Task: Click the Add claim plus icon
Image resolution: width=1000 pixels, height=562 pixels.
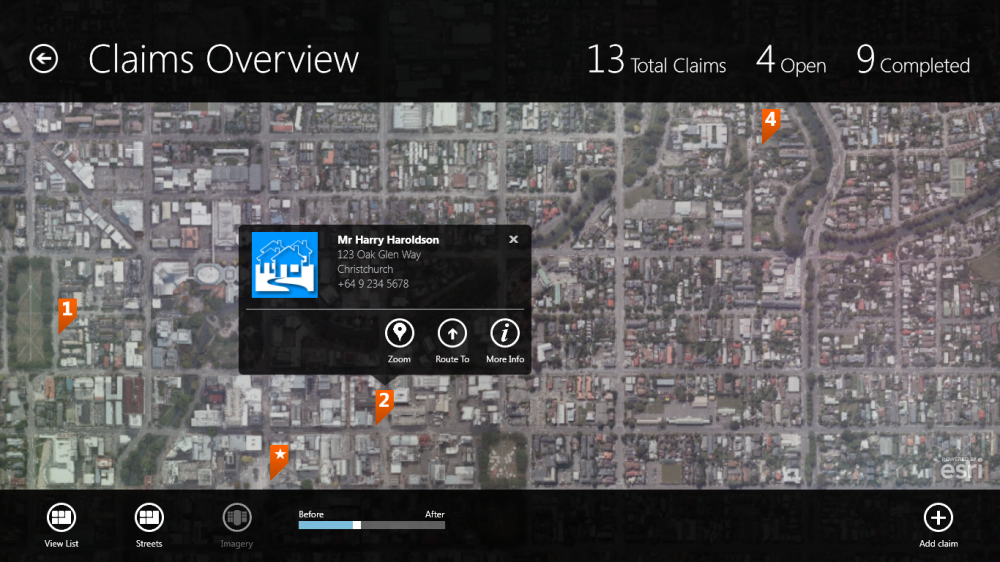Action: pyautogui.click(x=938, y=517)
